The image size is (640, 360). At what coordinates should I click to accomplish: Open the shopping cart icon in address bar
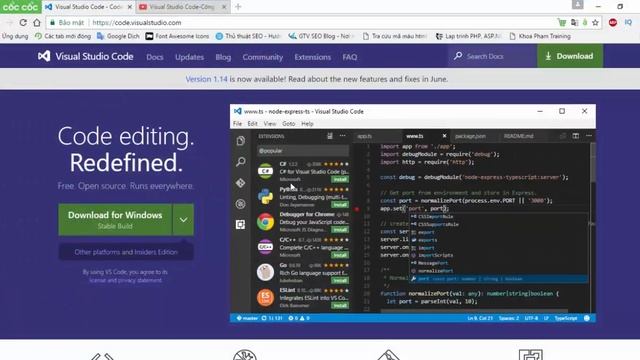point(562,23)
